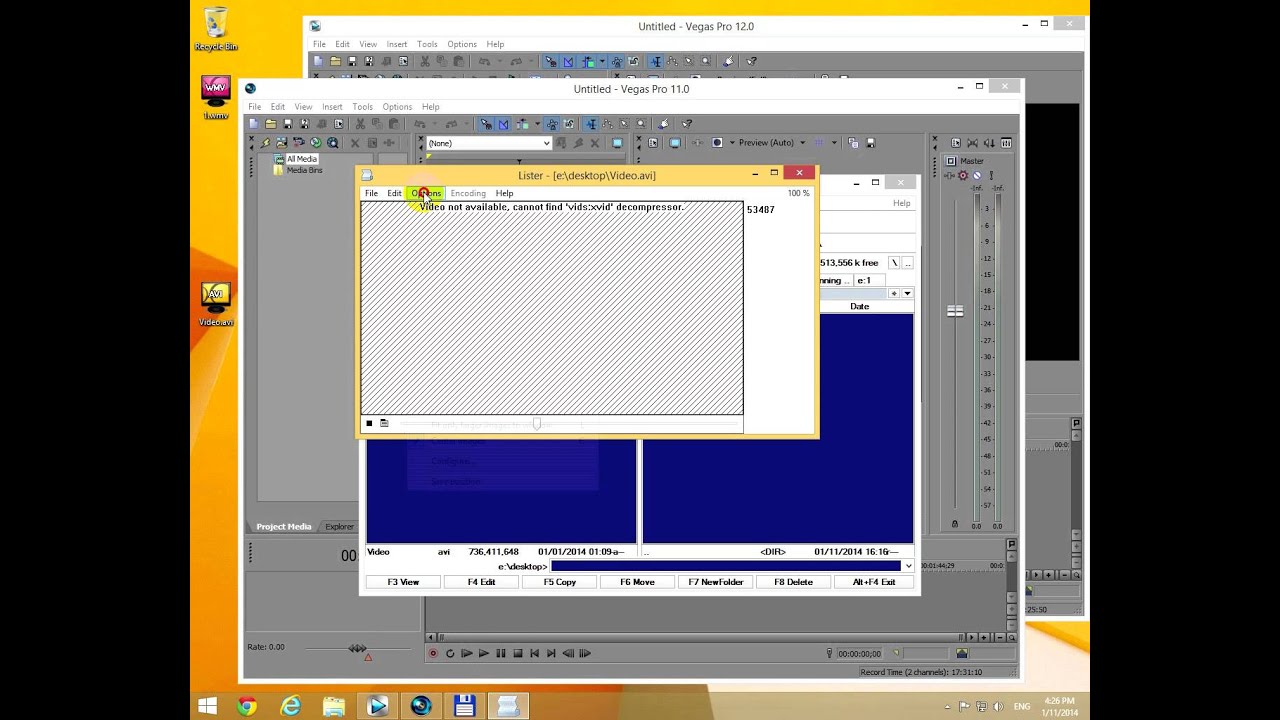The height and width of the screenshot is (720, 1280).
Task: Toggle Ignore Event Grouping in Vegas Pro 11.0
Action: [x=569, y=124]
